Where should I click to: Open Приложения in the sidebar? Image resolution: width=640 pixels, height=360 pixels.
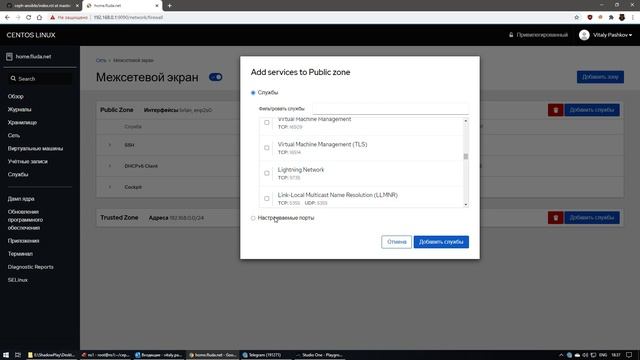tap(23, 241)
